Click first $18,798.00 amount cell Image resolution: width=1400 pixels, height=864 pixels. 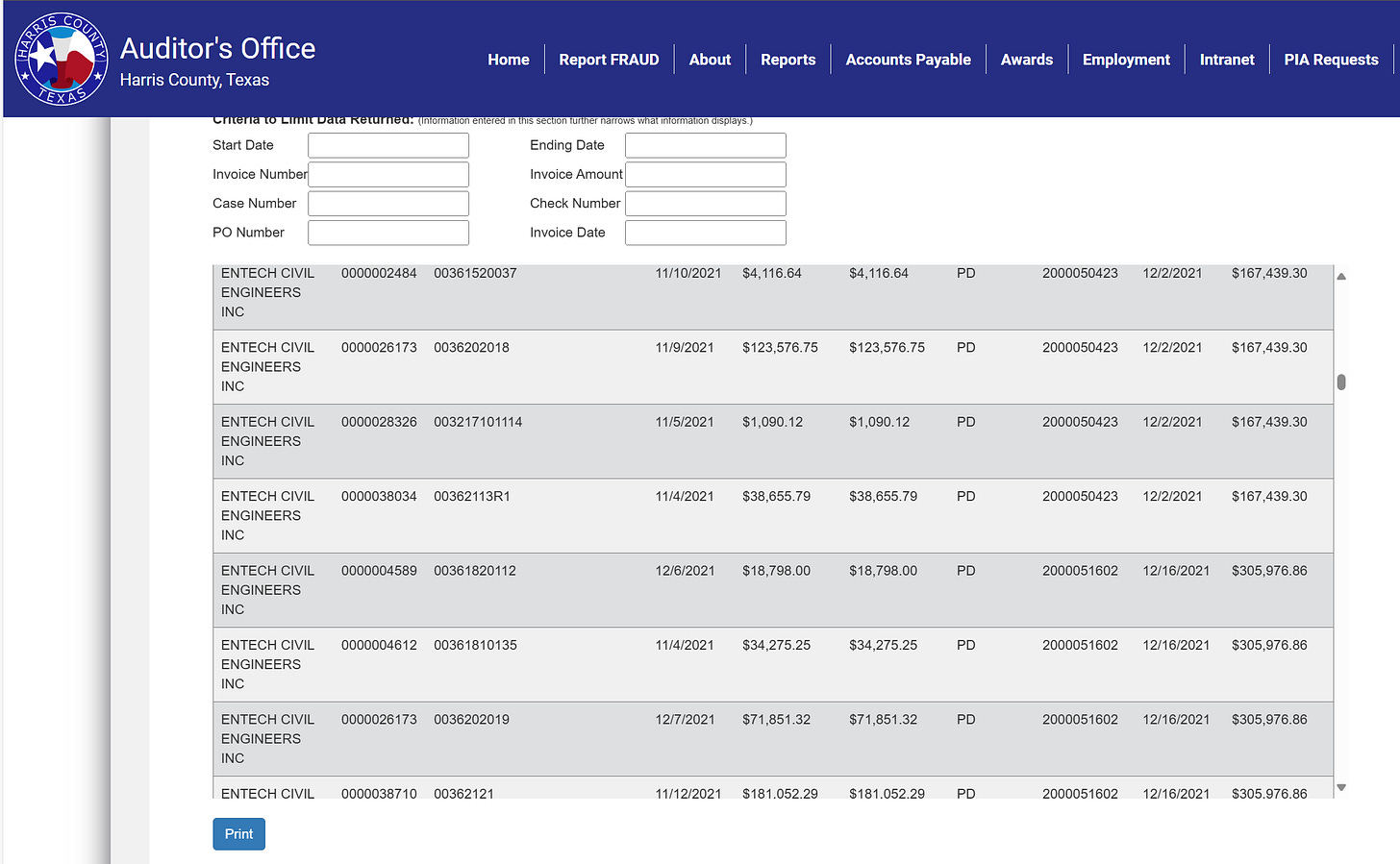click(776, 571)
